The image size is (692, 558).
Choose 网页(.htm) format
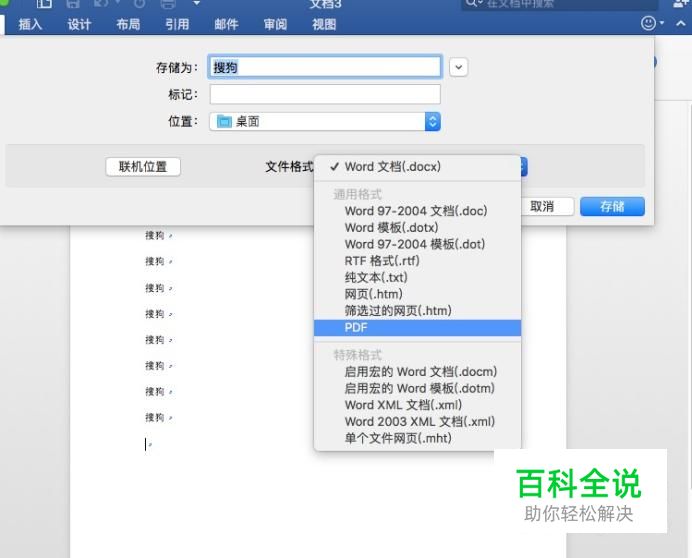(x=417, y=294)
